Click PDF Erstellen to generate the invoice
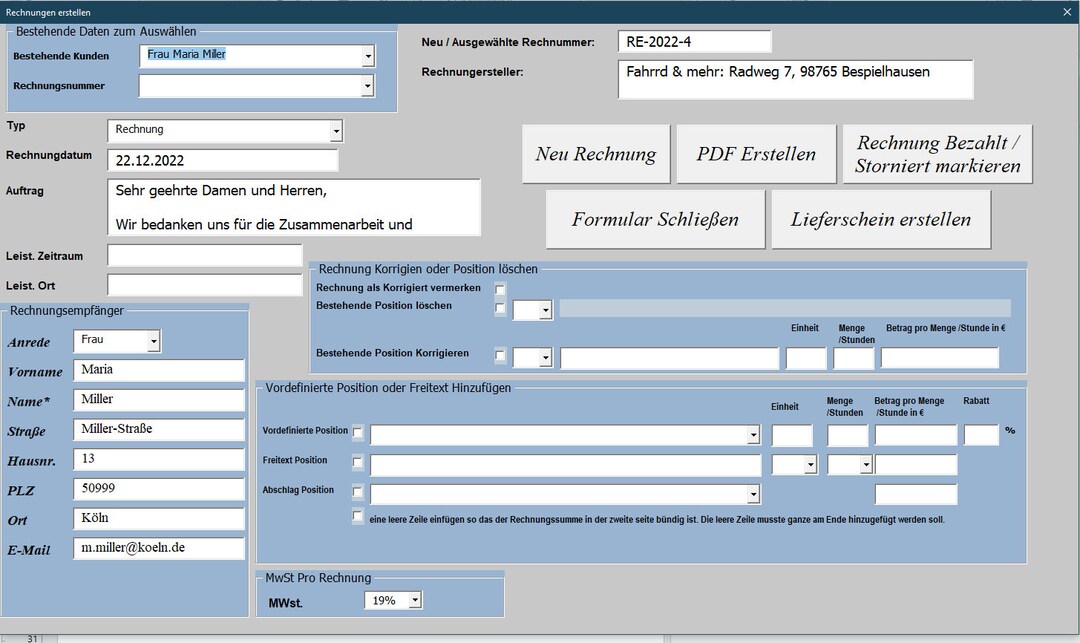1080x643 pixels. pos(756,153)
